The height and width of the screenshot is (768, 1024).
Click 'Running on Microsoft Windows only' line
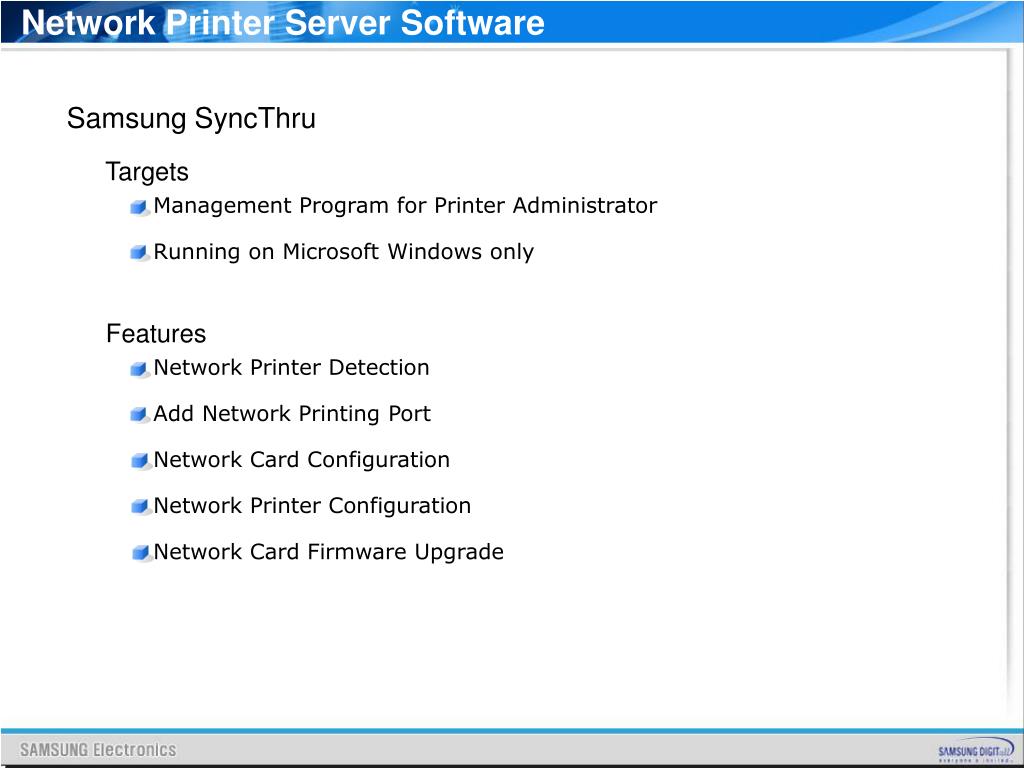pyautogui.click(x=344, y=252)
